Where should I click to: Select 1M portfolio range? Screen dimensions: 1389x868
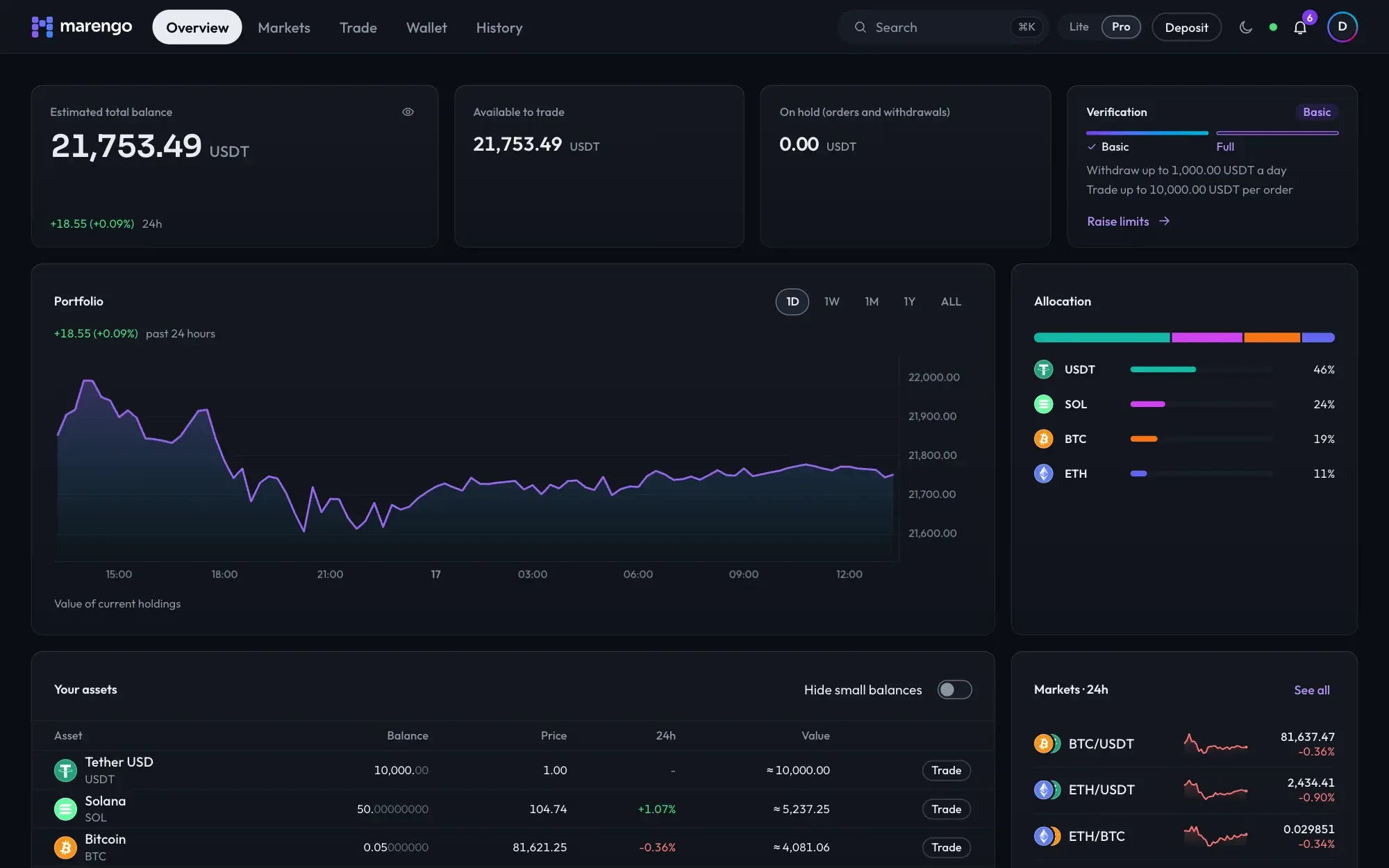[872, 301]
